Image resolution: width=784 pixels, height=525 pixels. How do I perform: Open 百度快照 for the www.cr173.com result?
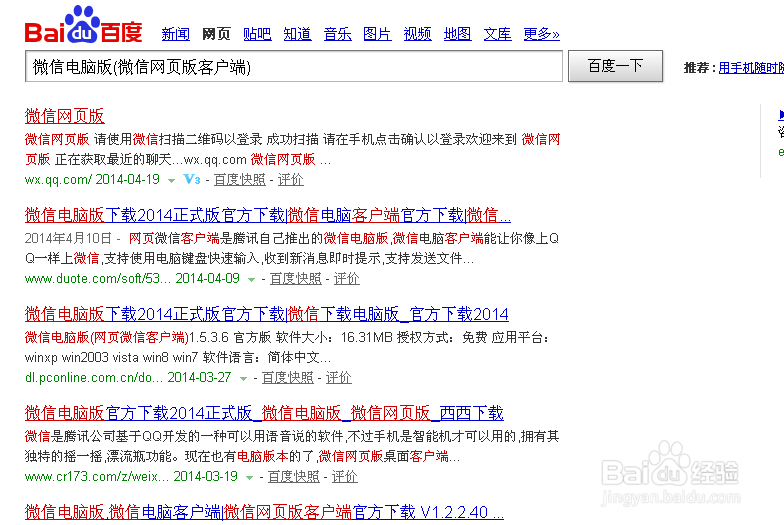point(294,476)
